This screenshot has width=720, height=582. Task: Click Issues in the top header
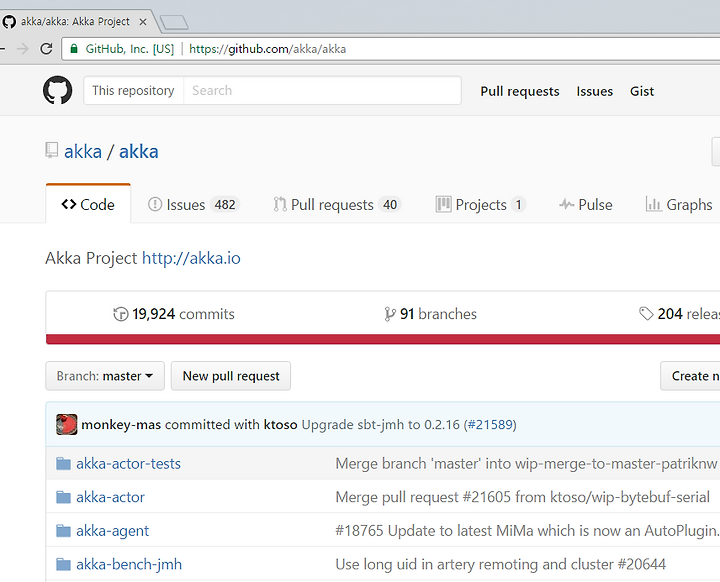pos(595,91)
